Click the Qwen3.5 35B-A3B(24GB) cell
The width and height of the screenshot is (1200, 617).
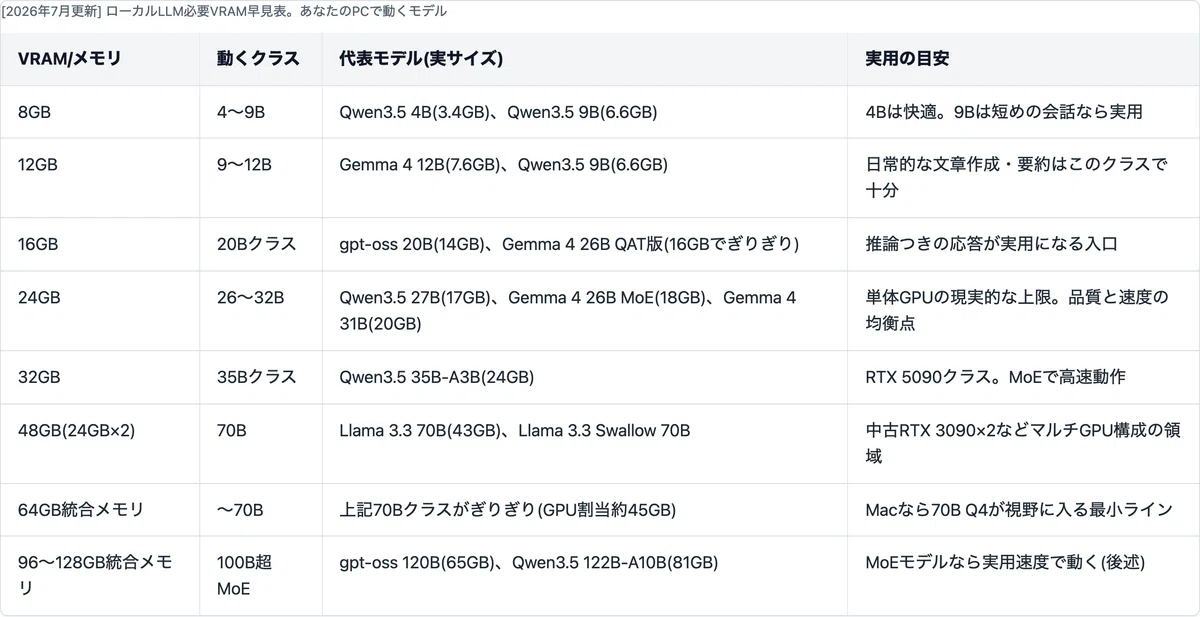[585, 377]
